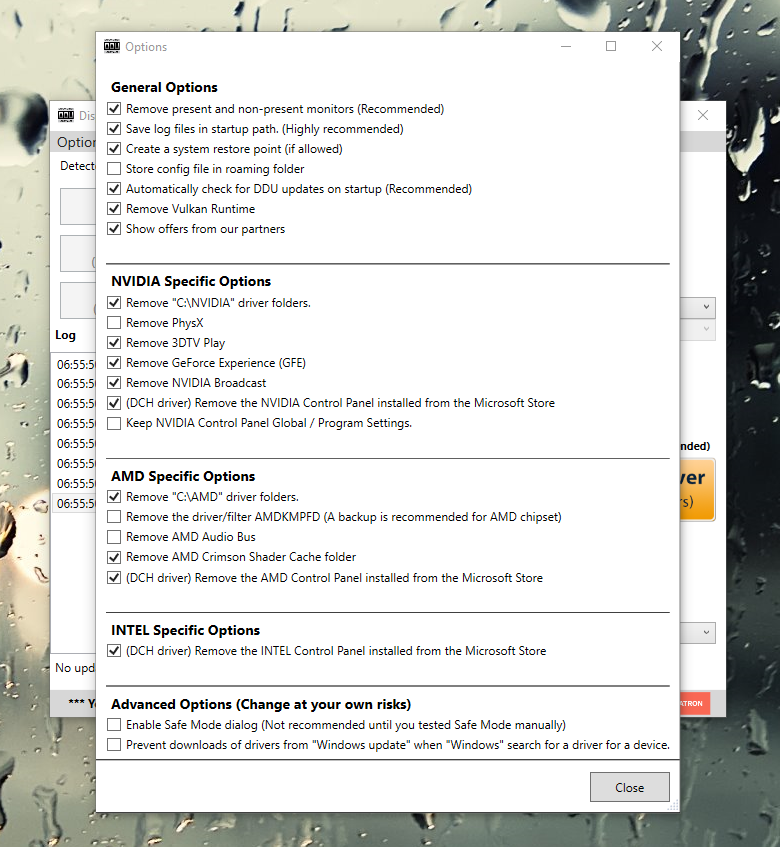This screenshot has width=780, height=847.
Task: Close the background DDU main window
Action: point(703,115)
